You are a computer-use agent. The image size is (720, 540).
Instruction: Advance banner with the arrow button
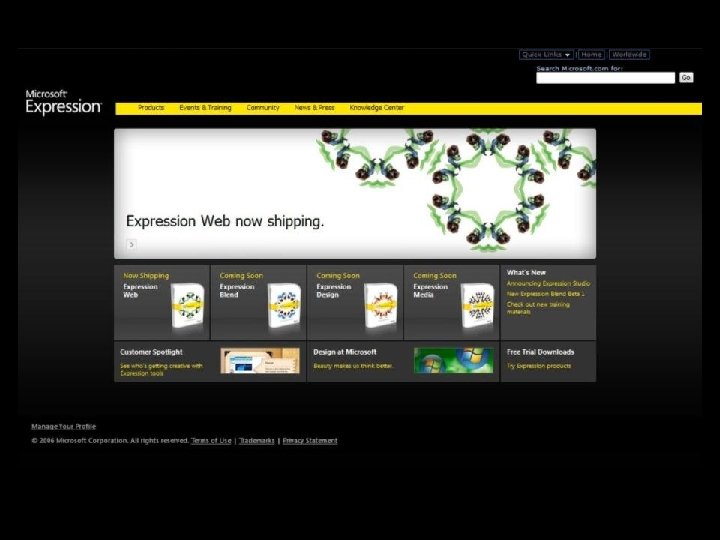pyautogui.click(x=131, y=244)
